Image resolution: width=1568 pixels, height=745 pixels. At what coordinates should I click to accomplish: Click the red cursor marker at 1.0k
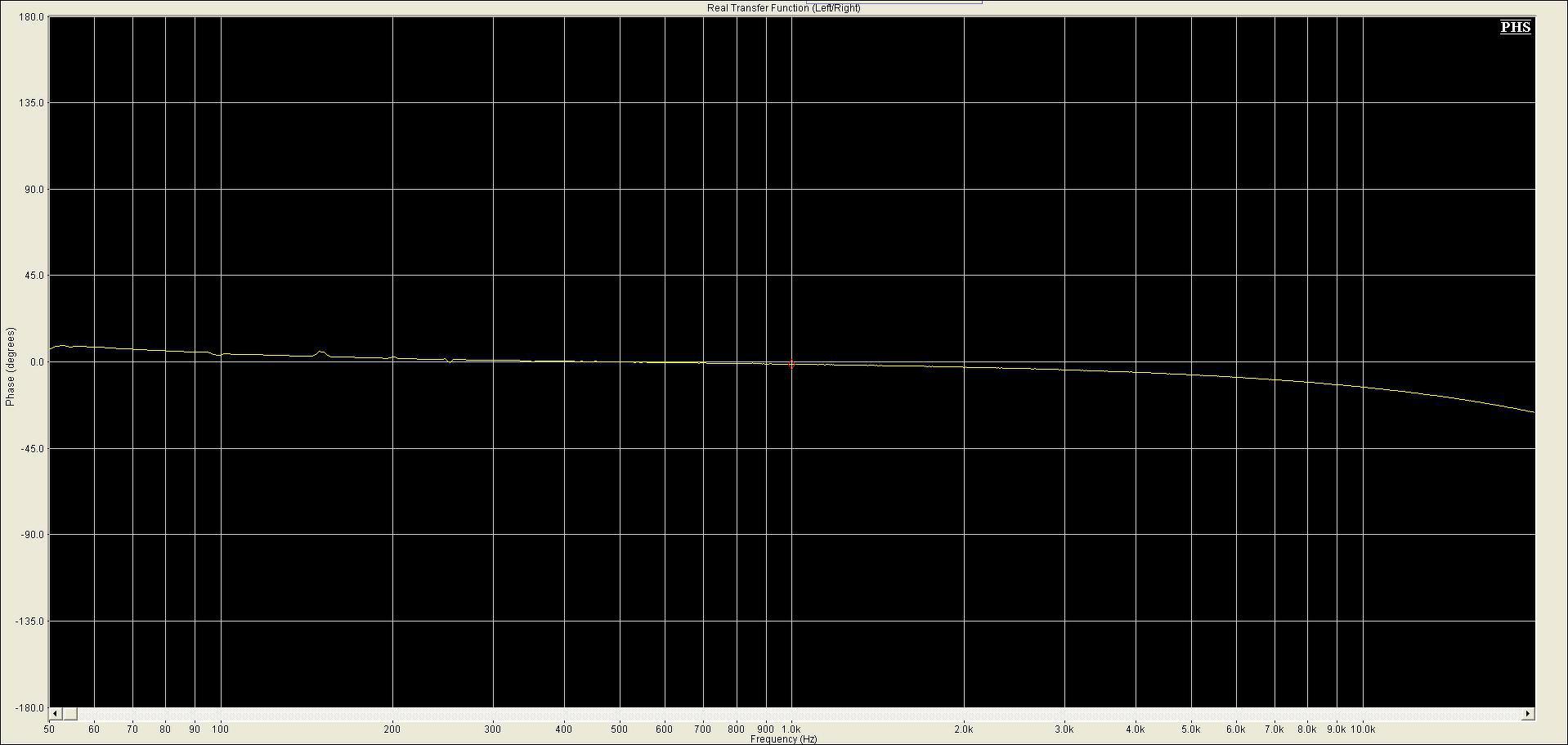[x=791, y=365]
